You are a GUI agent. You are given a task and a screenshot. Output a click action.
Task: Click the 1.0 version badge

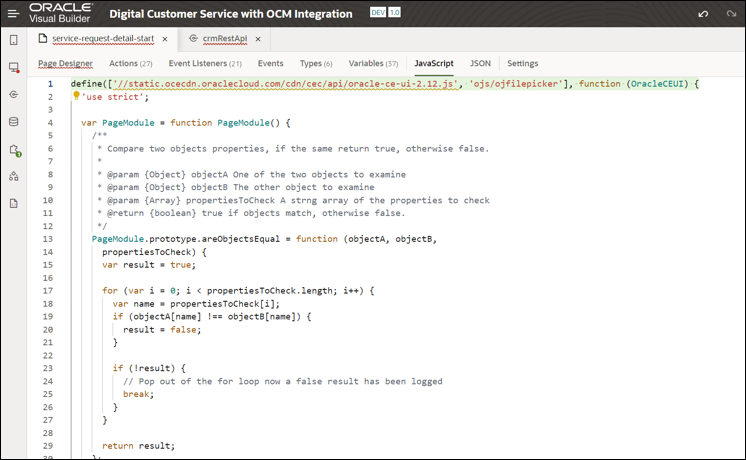point(395,12)
